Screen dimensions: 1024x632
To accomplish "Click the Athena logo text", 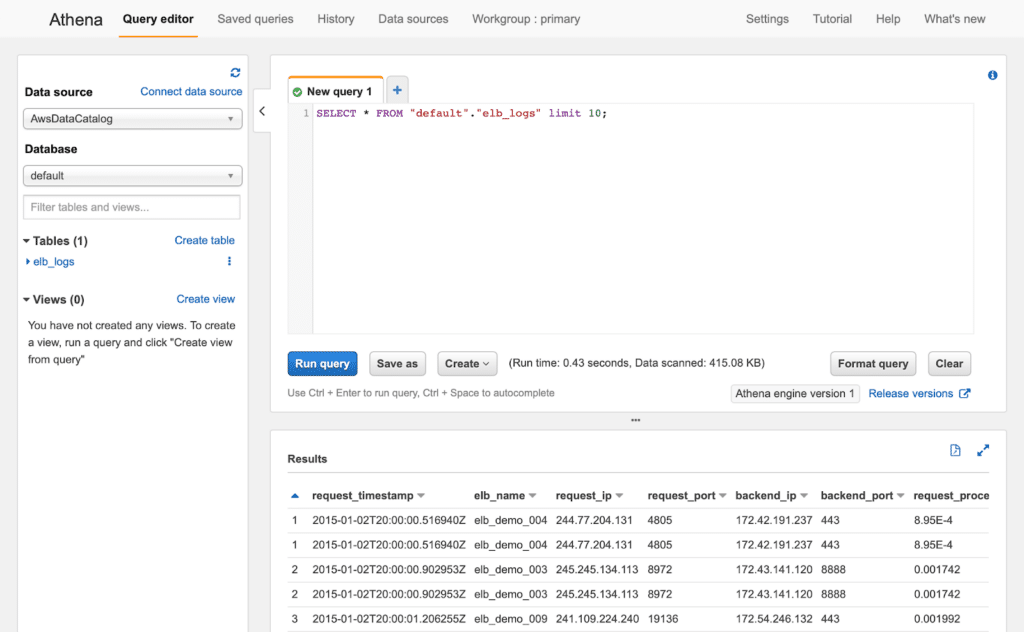I will 76,20.
